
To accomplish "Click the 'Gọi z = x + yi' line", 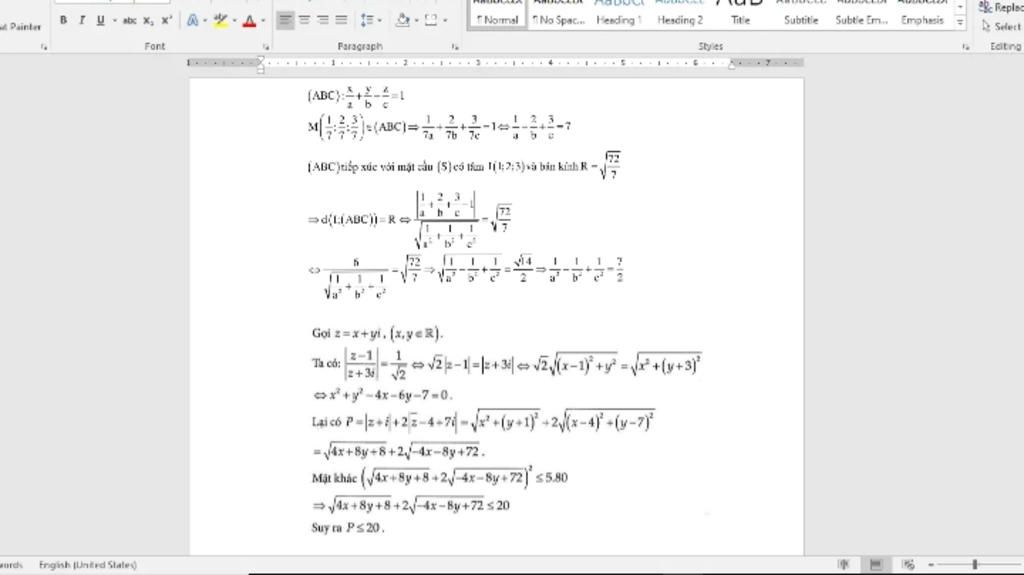I will [377, 333].
